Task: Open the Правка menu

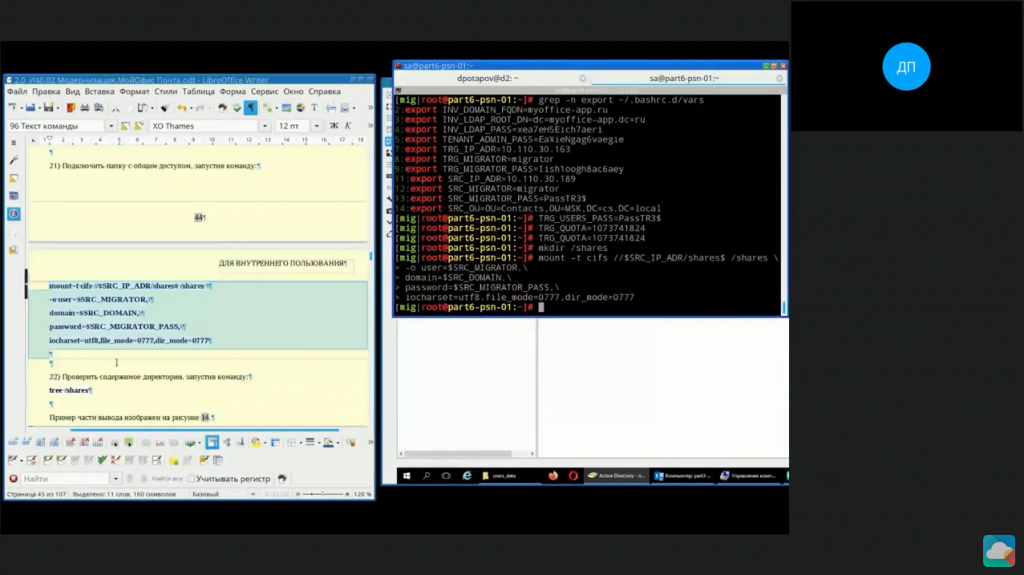Action: point(46,91)
